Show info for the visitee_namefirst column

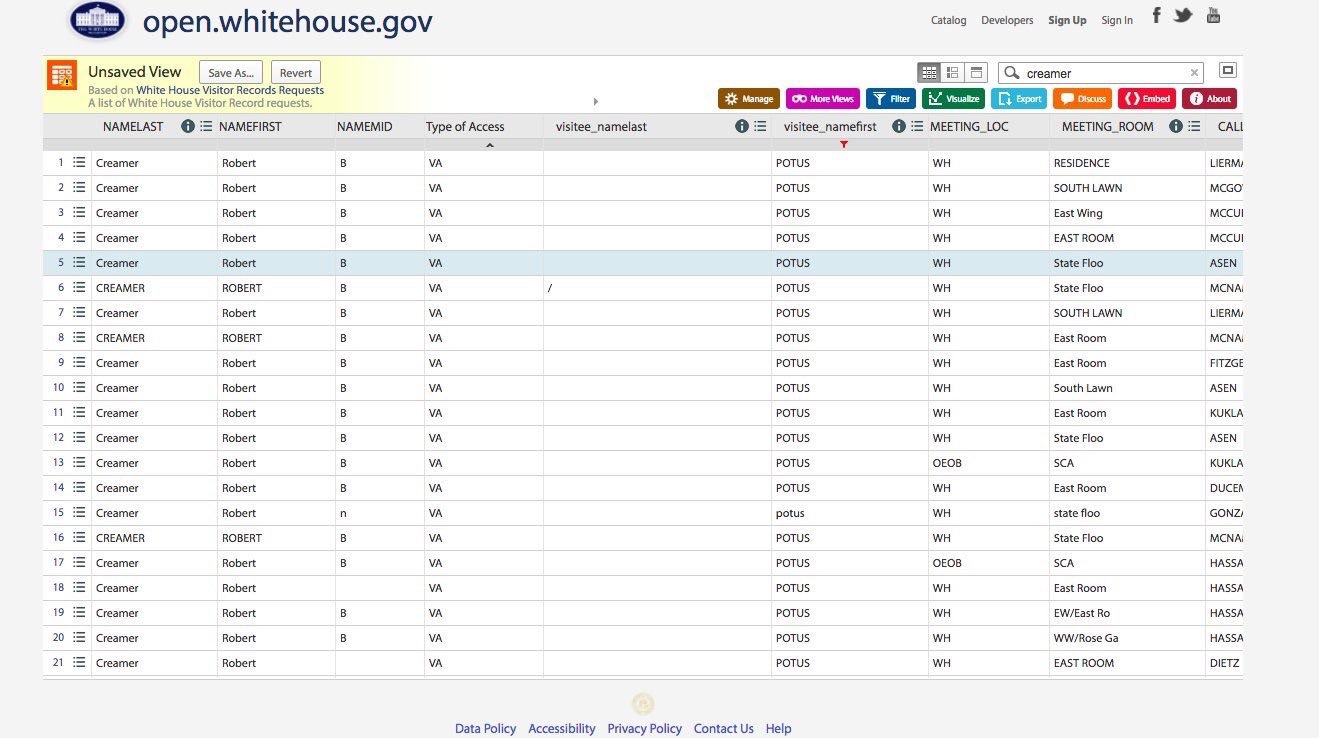click(x=898, y=126)
